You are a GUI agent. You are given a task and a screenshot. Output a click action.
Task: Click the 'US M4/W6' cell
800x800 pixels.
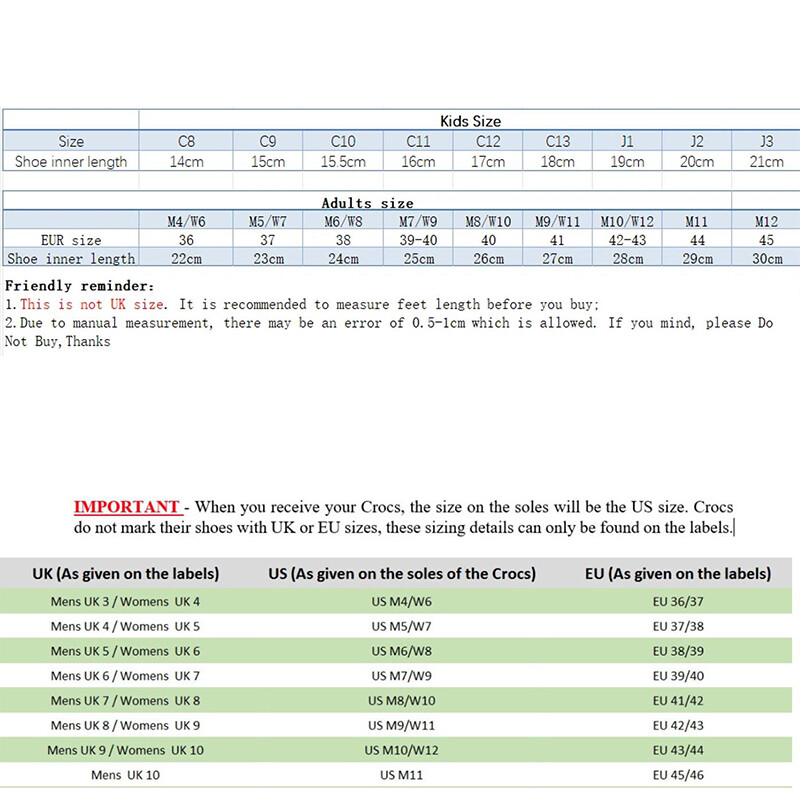402,602
